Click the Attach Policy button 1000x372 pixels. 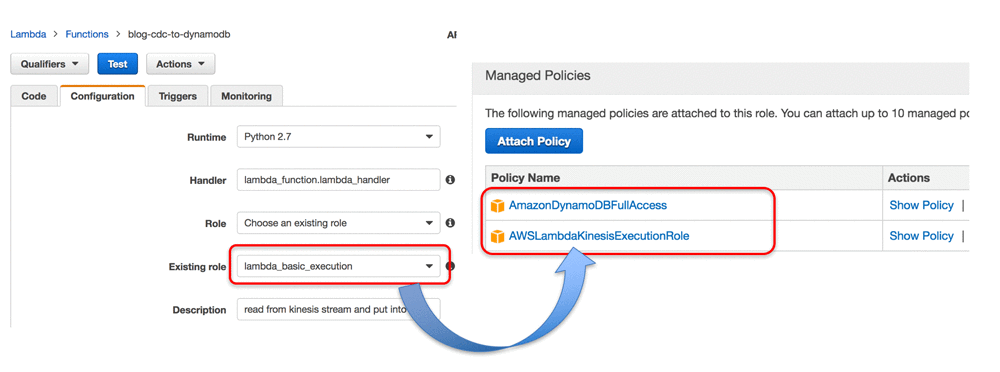(x=534, y=141)
